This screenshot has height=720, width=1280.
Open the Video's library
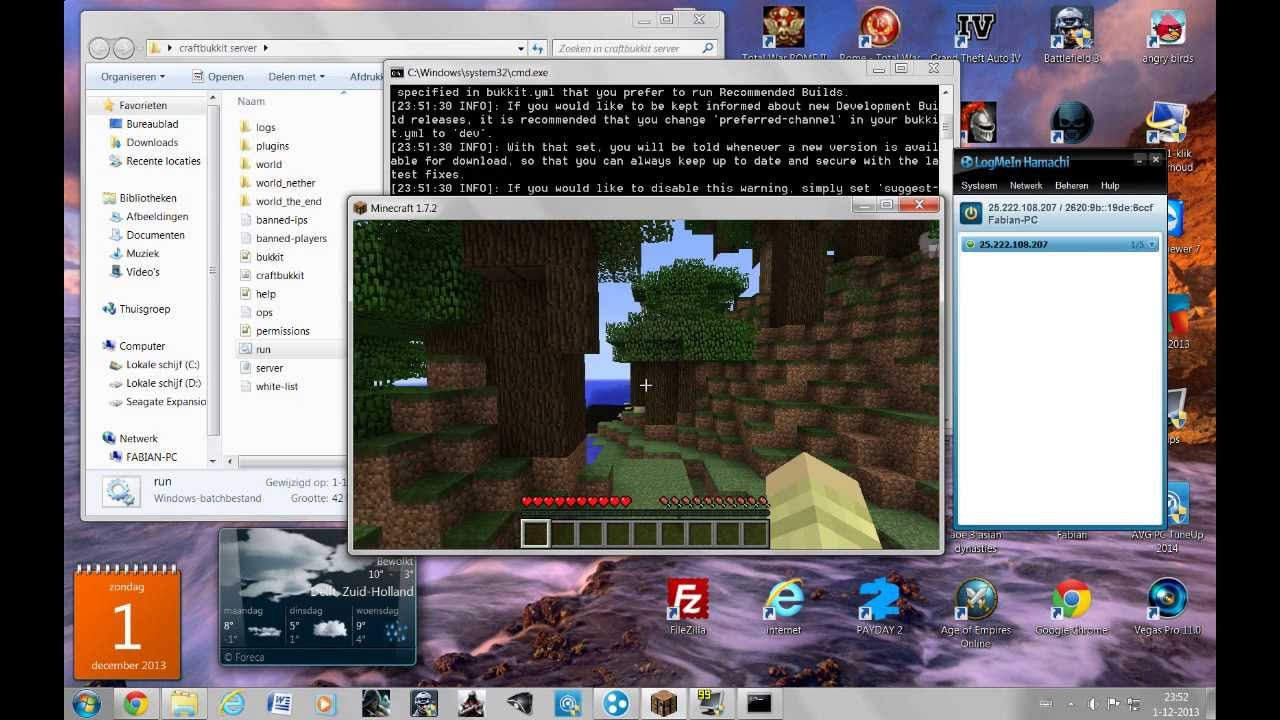tap(143, 272)
